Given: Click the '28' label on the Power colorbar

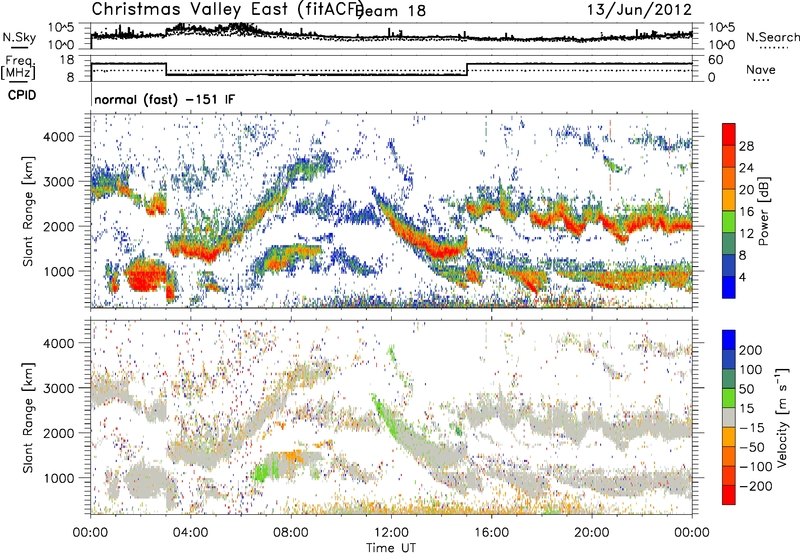Looking at the screenshot, I should (746, 146).
